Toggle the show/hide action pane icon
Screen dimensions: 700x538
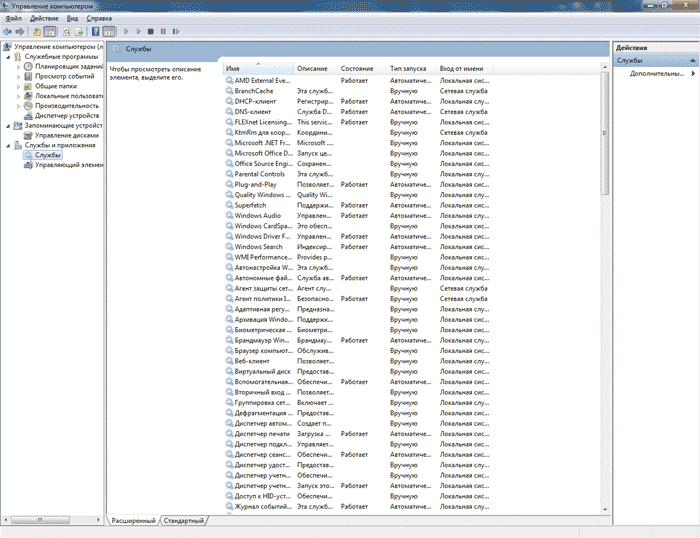[x=108, y=32]
